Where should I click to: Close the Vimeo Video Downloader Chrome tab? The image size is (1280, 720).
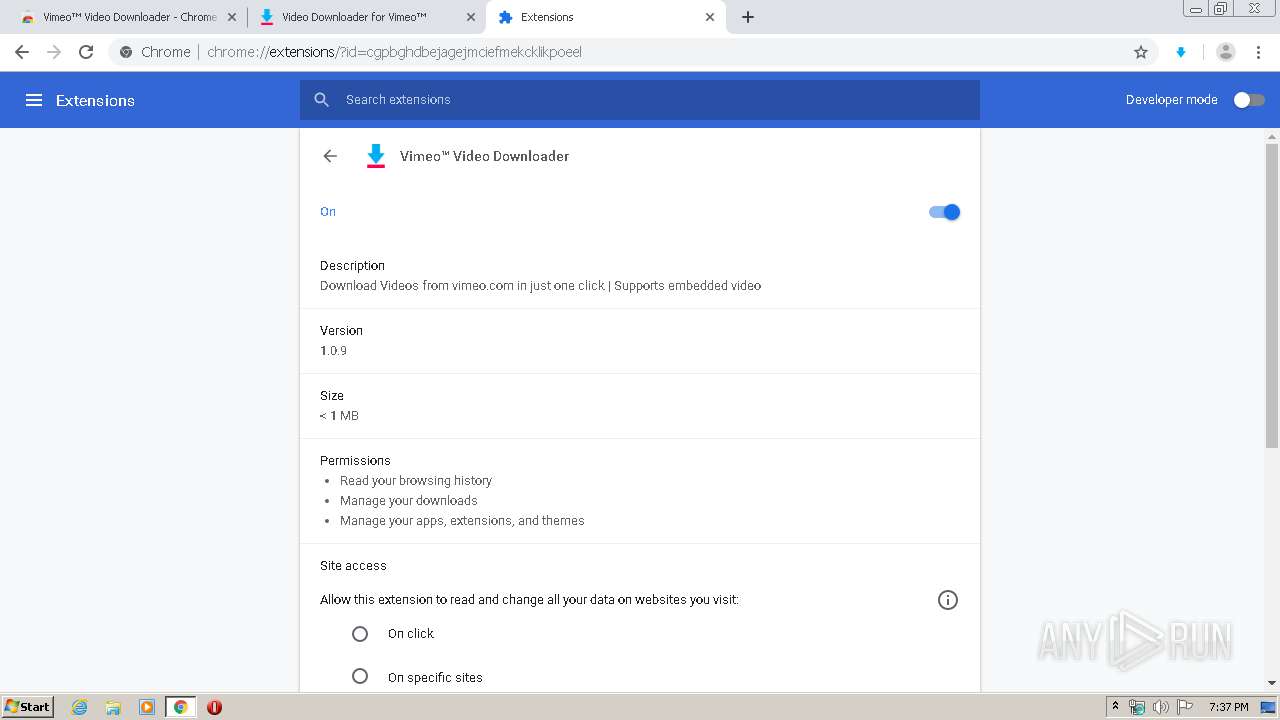click(x=232, y=17)
